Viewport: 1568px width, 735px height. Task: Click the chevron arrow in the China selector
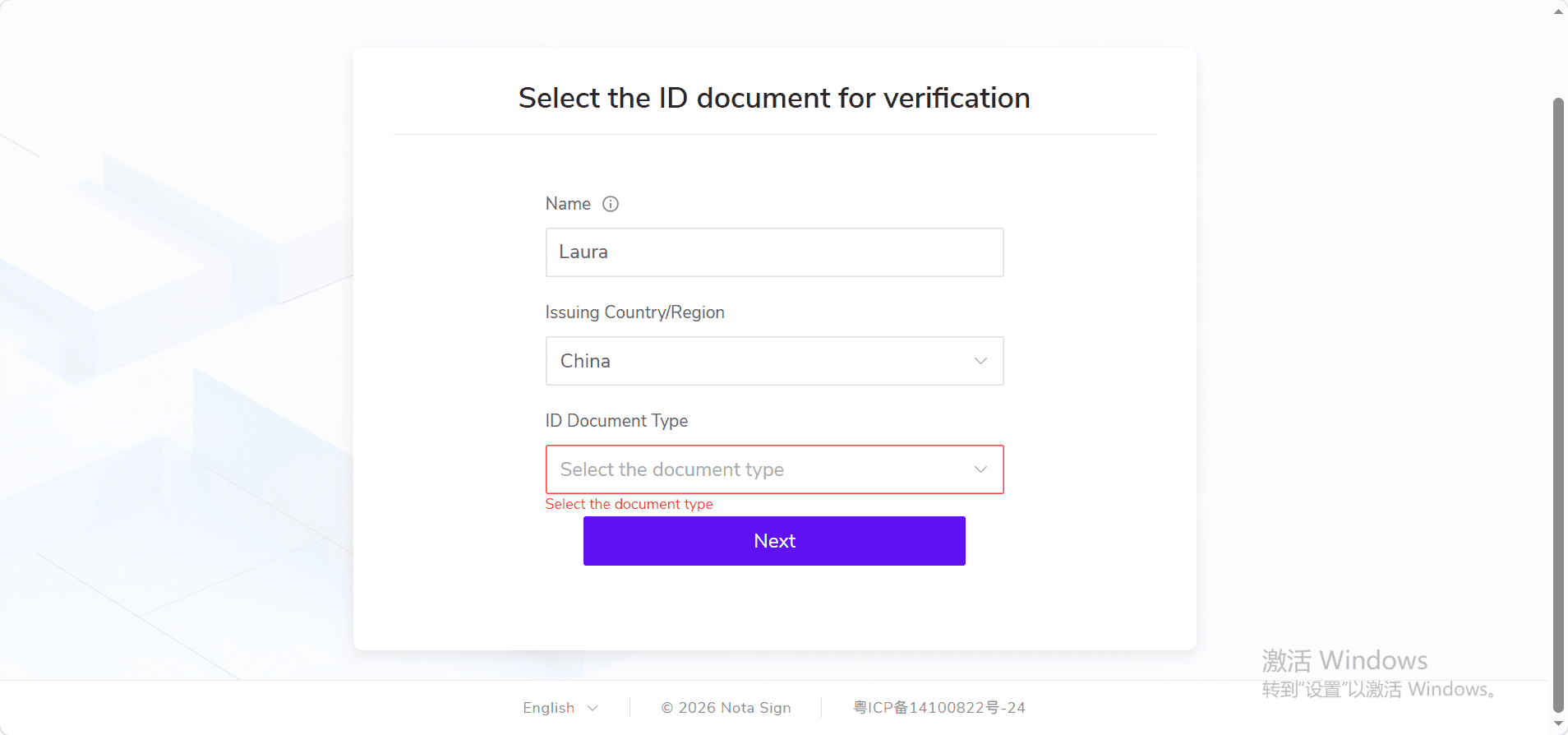[980, 361]
